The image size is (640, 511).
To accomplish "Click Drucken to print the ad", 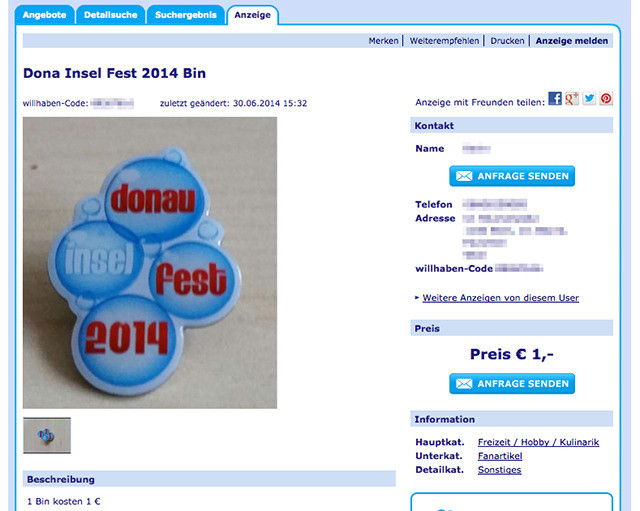I will [507, 41].
